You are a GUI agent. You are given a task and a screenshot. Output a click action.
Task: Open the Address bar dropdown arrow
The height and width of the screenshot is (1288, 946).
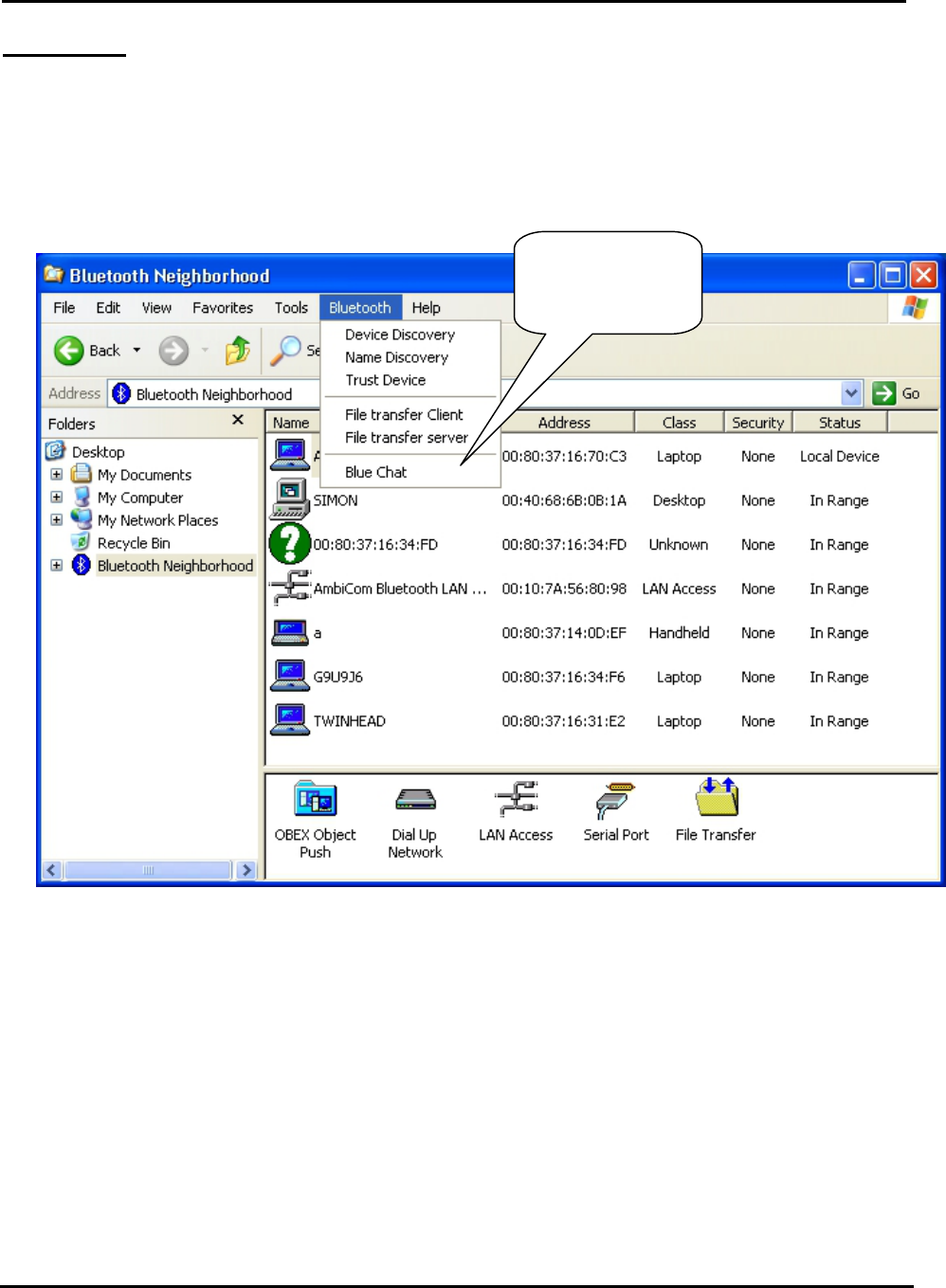click(x=851, y=393)
